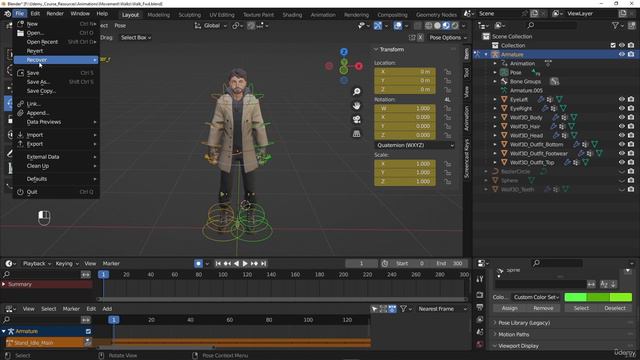The height and width of the screenshot is (360, 640).
Task: Select solid shading mode icon
Action: click(x=438, y=25)
